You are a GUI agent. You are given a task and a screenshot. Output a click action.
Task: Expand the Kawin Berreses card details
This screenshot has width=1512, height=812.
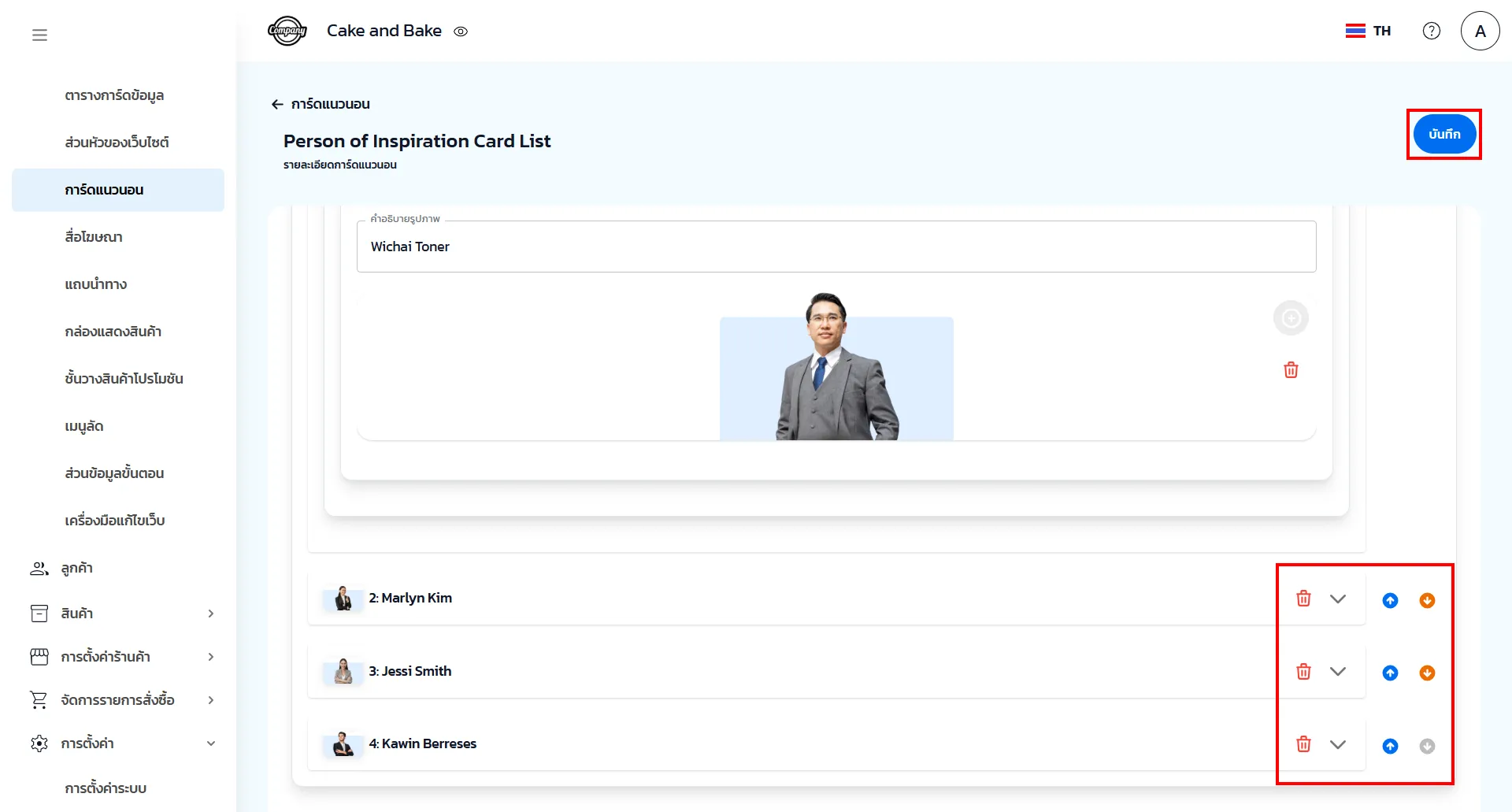(x=1337, y=744)
